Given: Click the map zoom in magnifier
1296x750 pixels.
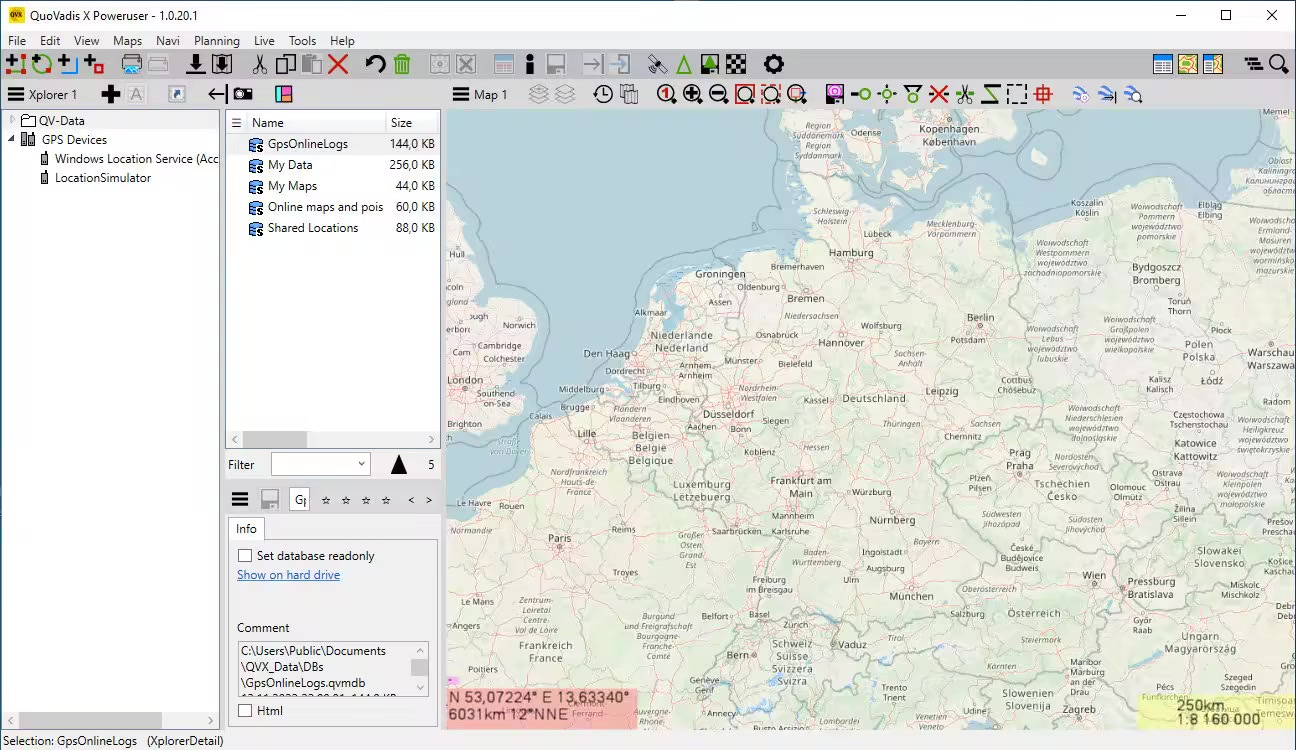Looking at the screenshot, I should 692,95.
